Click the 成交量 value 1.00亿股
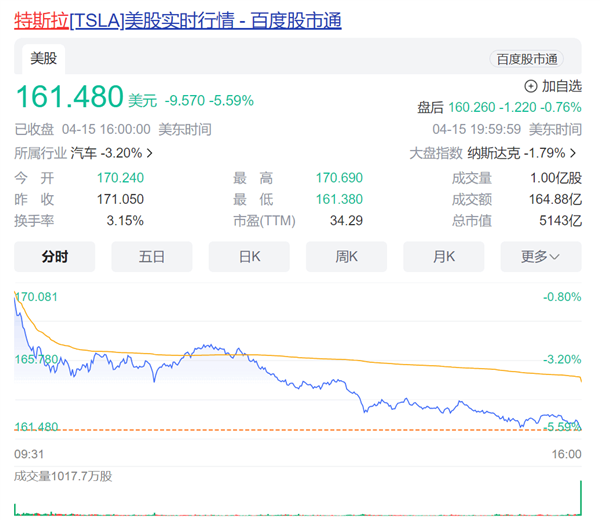Image resolution: width=600 pixels, height=520 pixels. pyautogui.click(x=556, y=178)
